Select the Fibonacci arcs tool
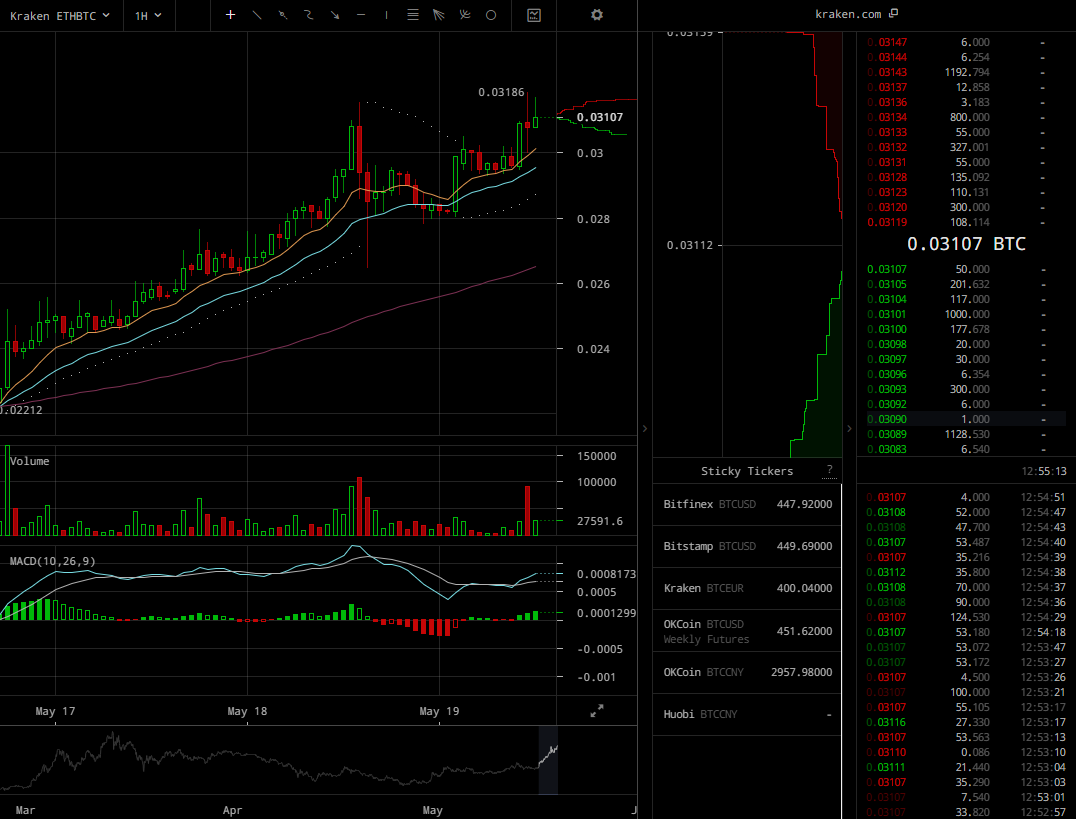Screen dimensions: 1076x819 pos(465,14)
